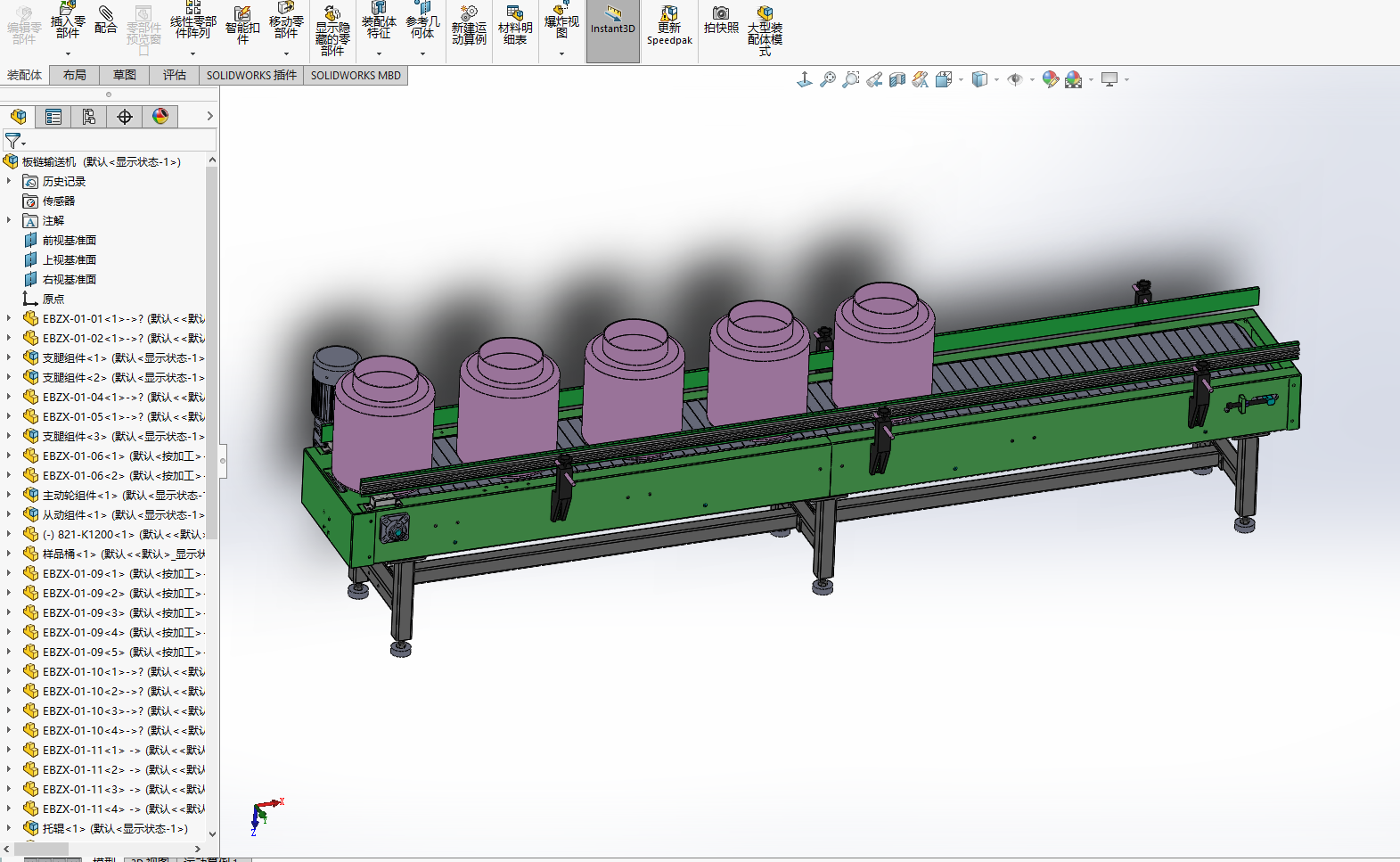The width and height of the screenshot is (1400, 862).
Task: Click the feature tree scroll-down arrow
Action: 212,833
